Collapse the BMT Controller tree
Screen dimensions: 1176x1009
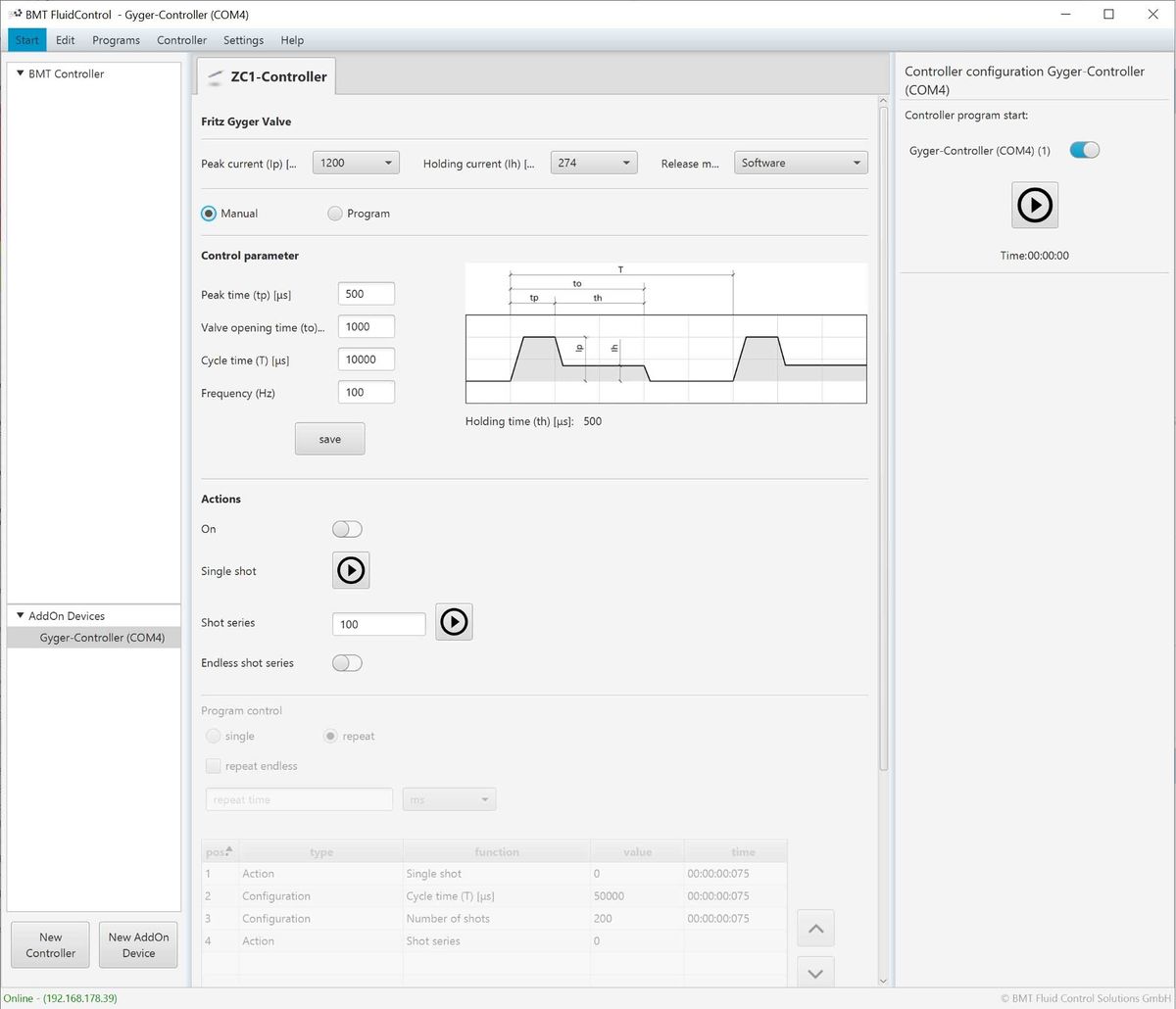point(21,73)
